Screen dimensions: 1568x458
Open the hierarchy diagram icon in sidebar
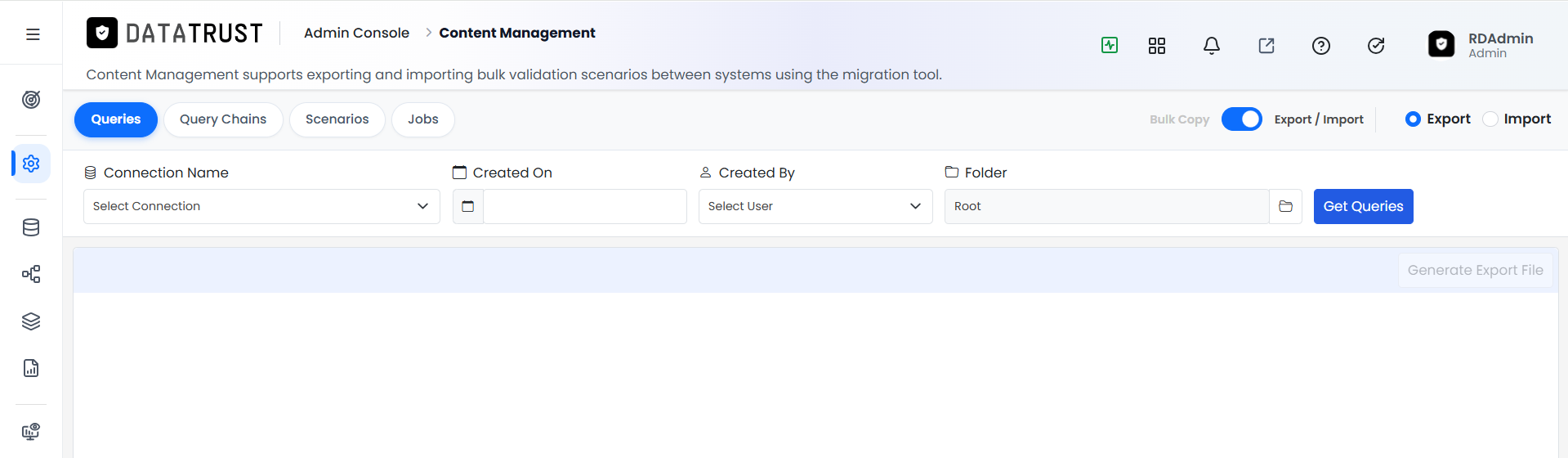point(31,274)
